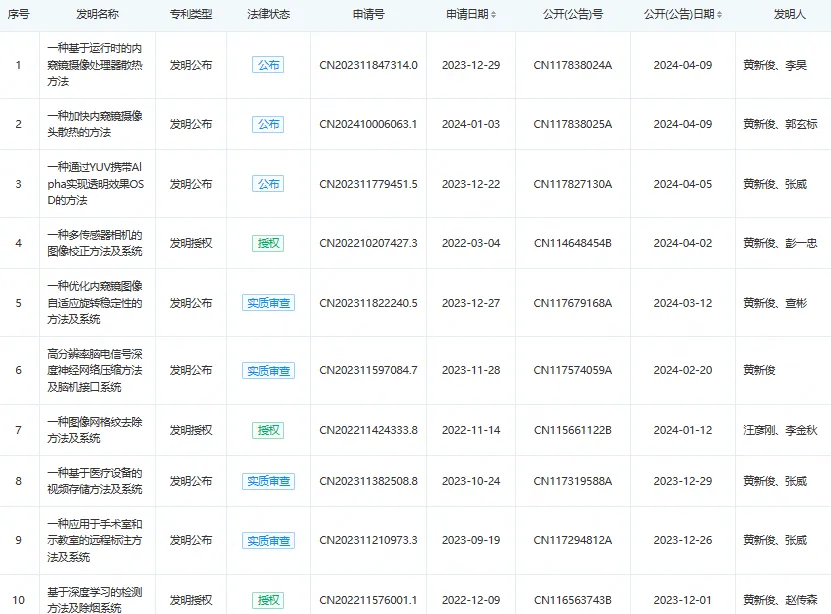
Task: Select application number CN202211424333.8
Action: pos(368,430)
